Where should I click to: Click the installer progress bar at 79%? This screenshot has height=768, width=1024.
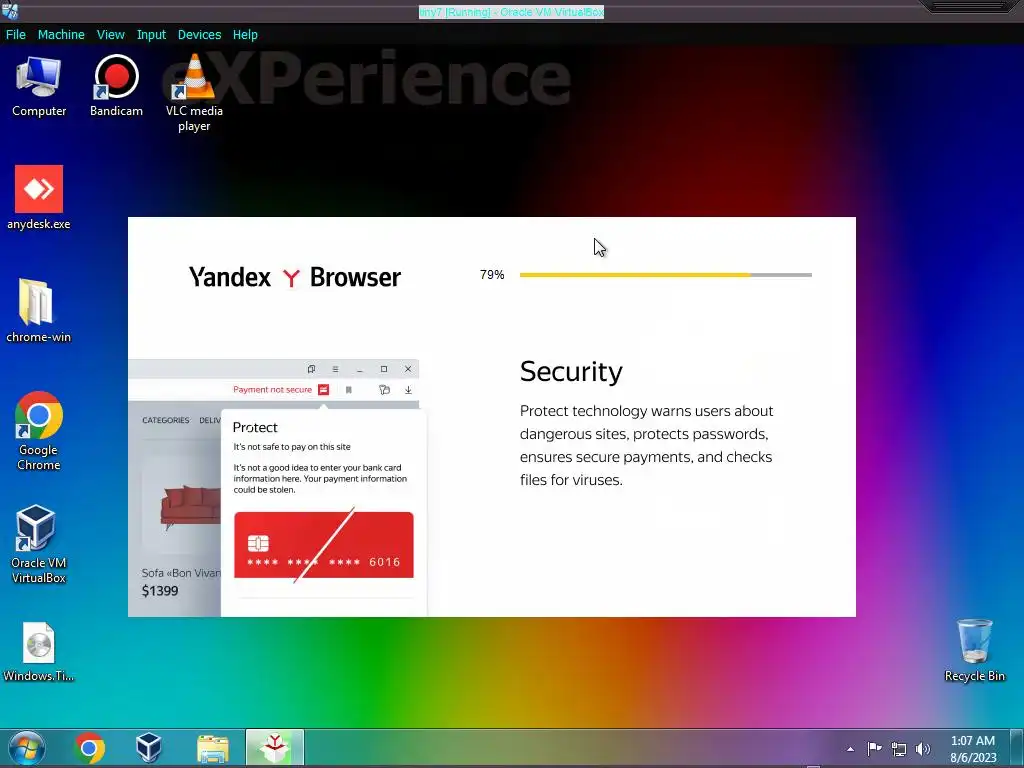point(665,275)
